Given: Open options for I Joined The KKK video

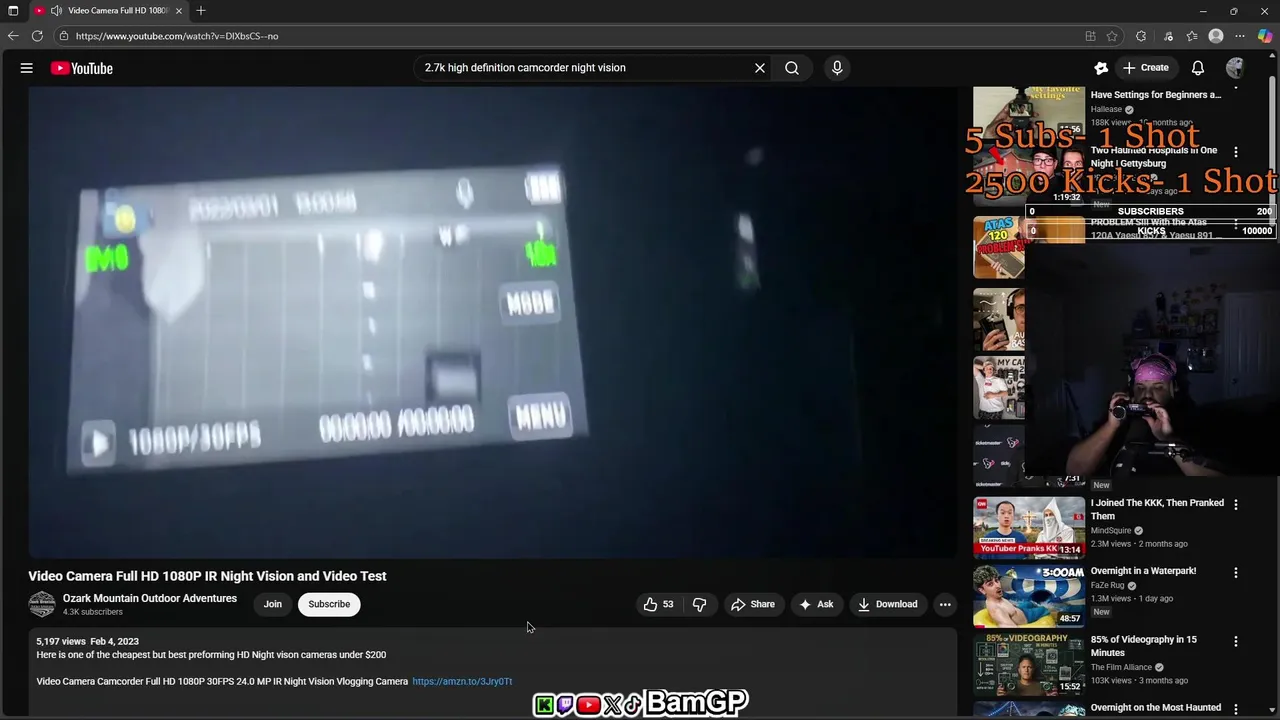Looking at the screenshot, I should coord(1236,505).
